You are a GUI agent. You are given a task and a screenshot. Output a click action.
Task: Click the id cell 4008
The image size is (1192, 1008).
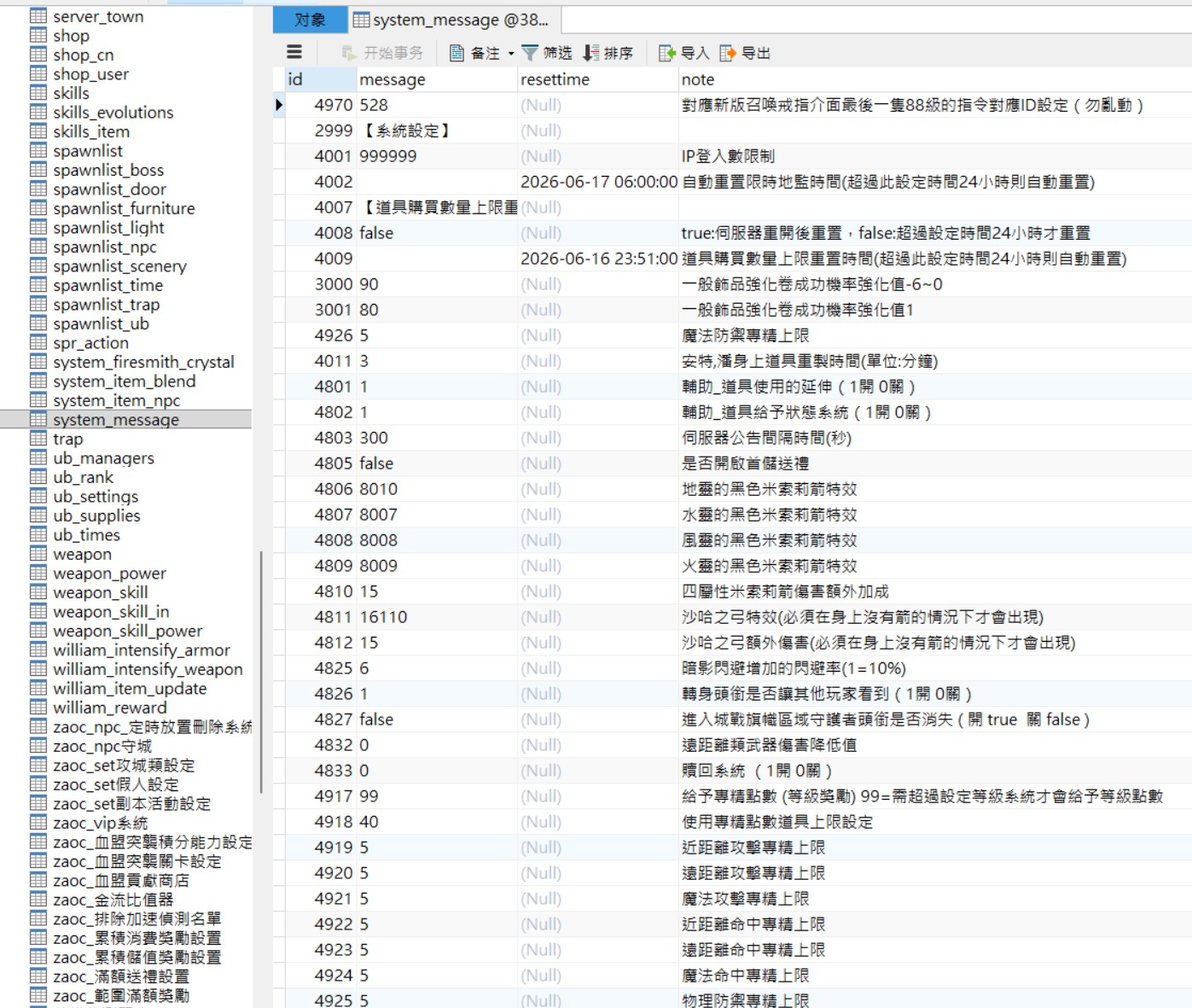point(321,233)
